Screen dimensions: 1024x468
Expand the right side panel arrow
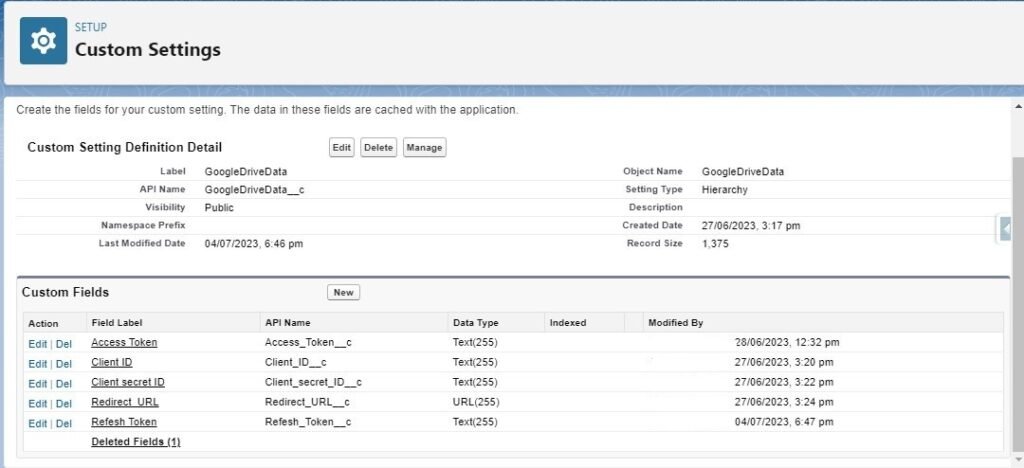point(1005,229)
